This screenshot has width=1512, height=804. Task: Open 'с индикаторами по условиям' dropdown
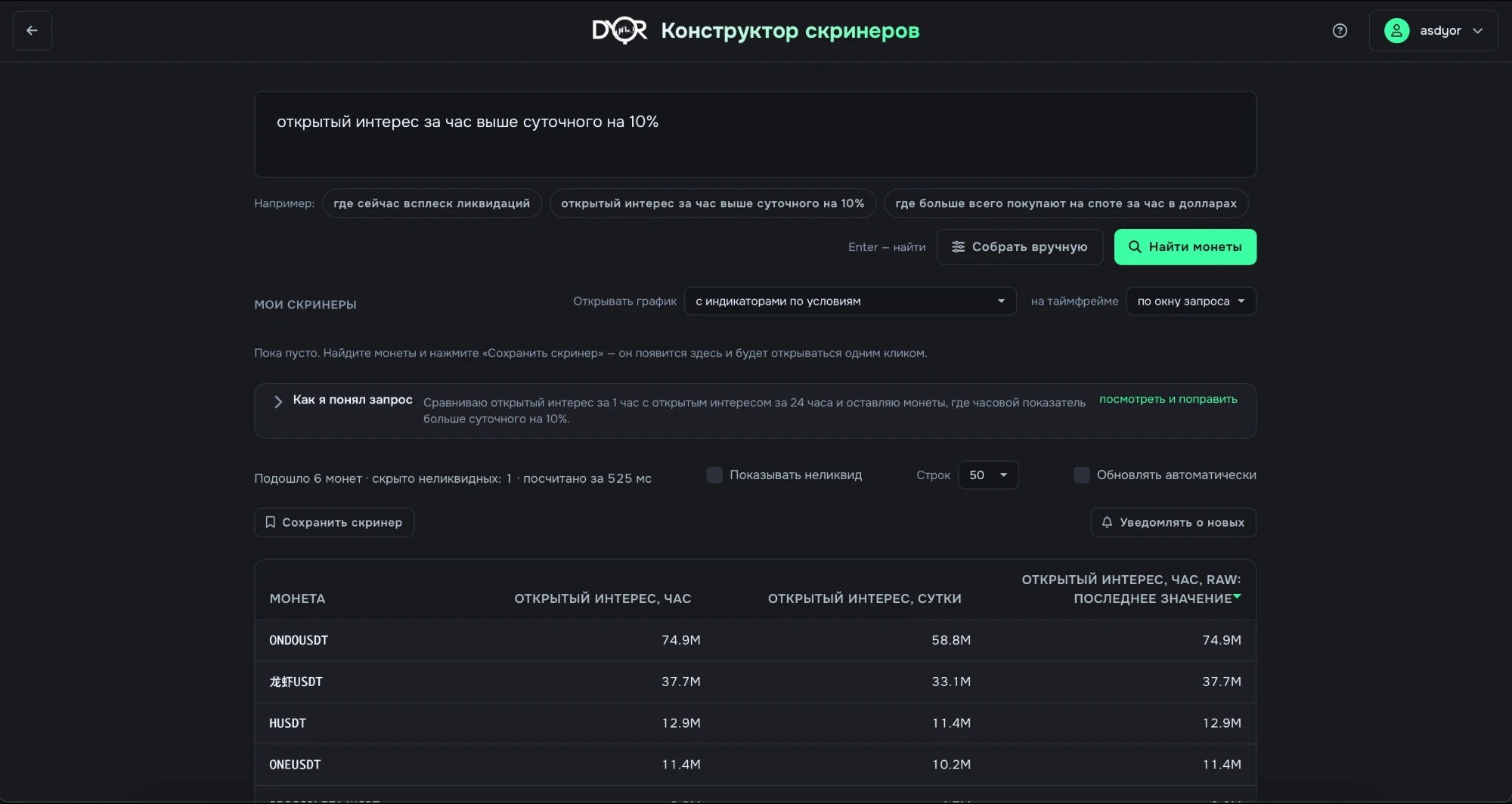(850, 301)
